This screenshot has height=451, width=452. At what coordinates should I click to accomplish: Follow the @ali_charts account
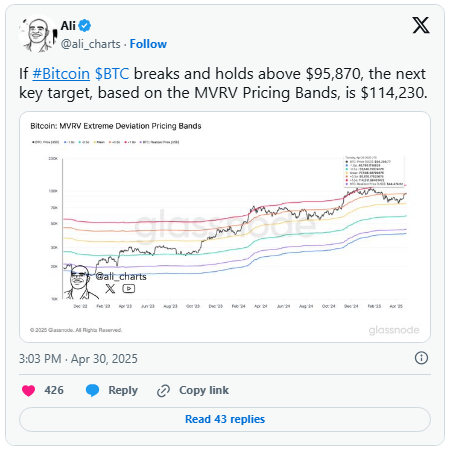(148, 44)
